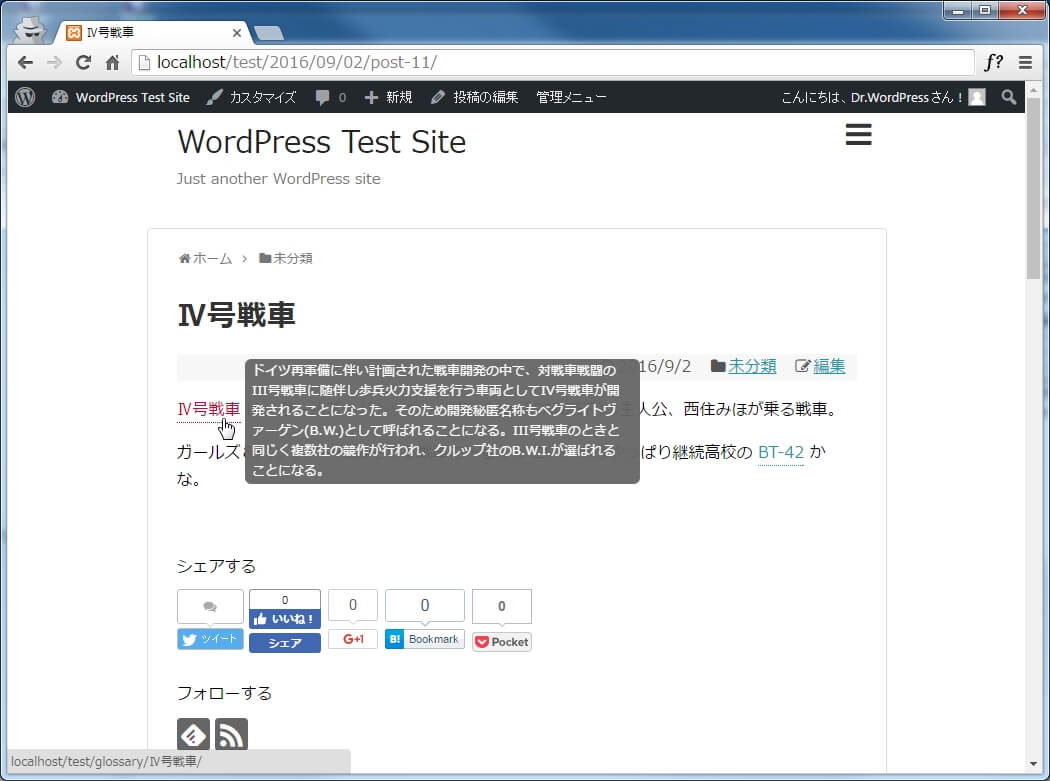Click the WordPress logo in admin bar
1050x781 pixels.
coord(25,97)
